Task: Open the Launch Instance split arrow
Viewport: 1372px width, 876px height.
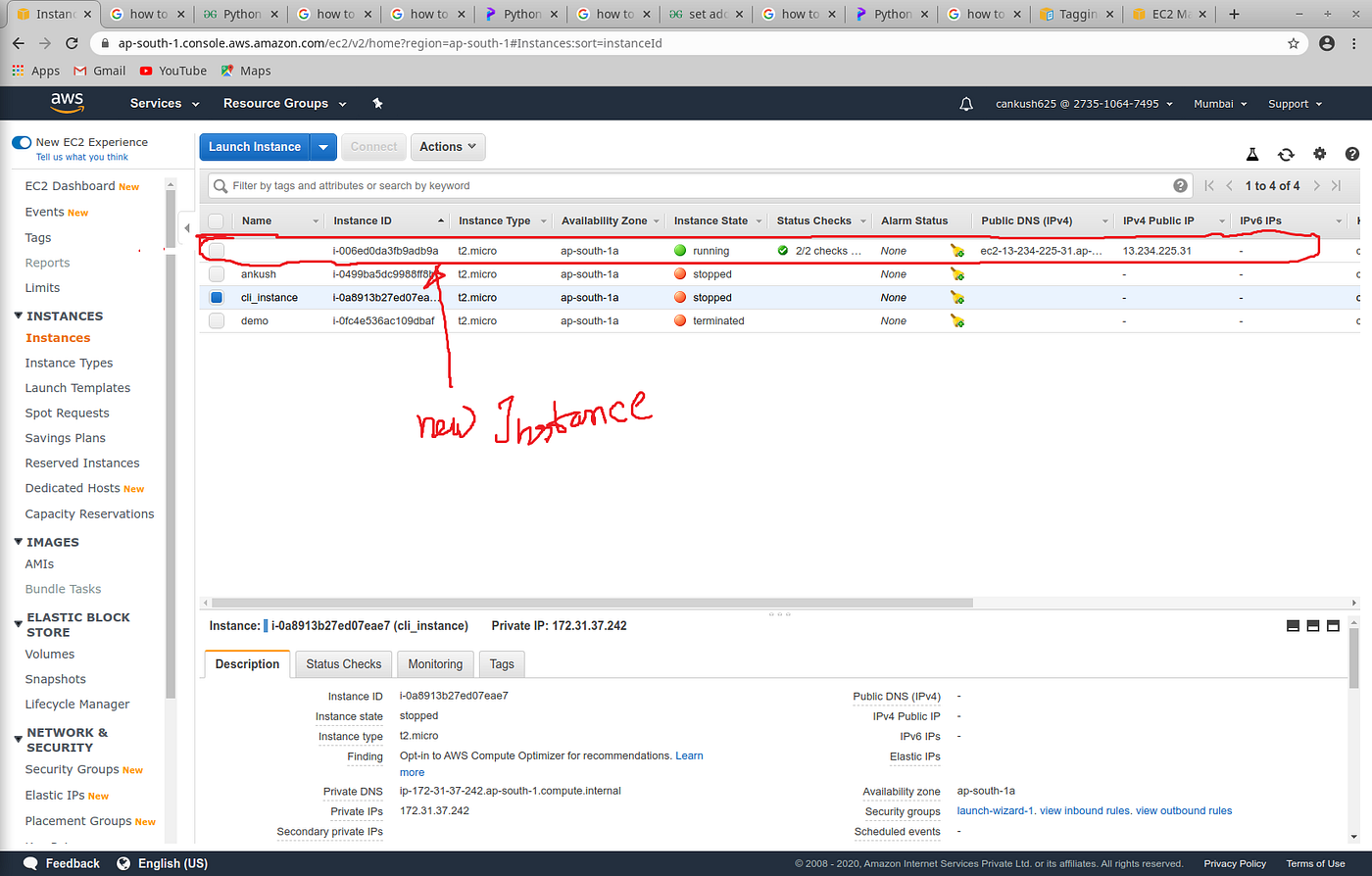Action: pos(323,147)
